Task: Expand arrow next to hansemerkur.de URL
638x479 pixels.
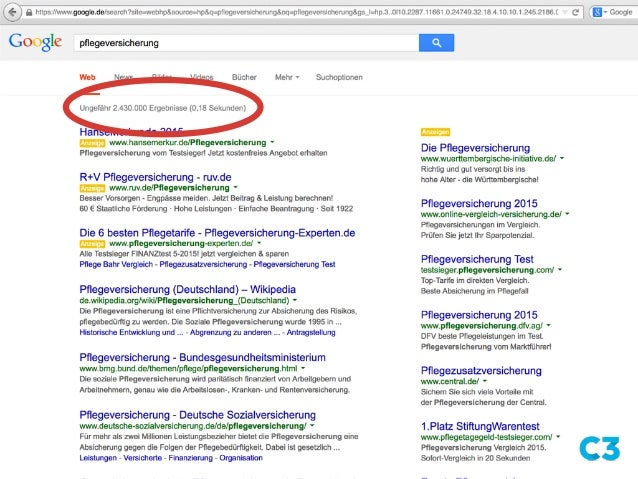Action: coord(272,142)
